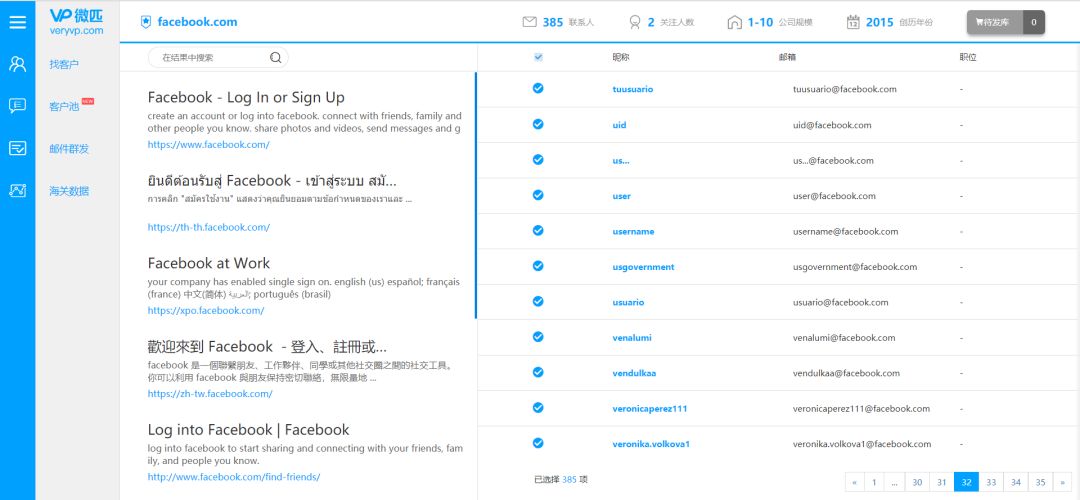Click the 0 count badge beside 待发库
This screenshot has width=1080, height=500.
pos(1034,22)
